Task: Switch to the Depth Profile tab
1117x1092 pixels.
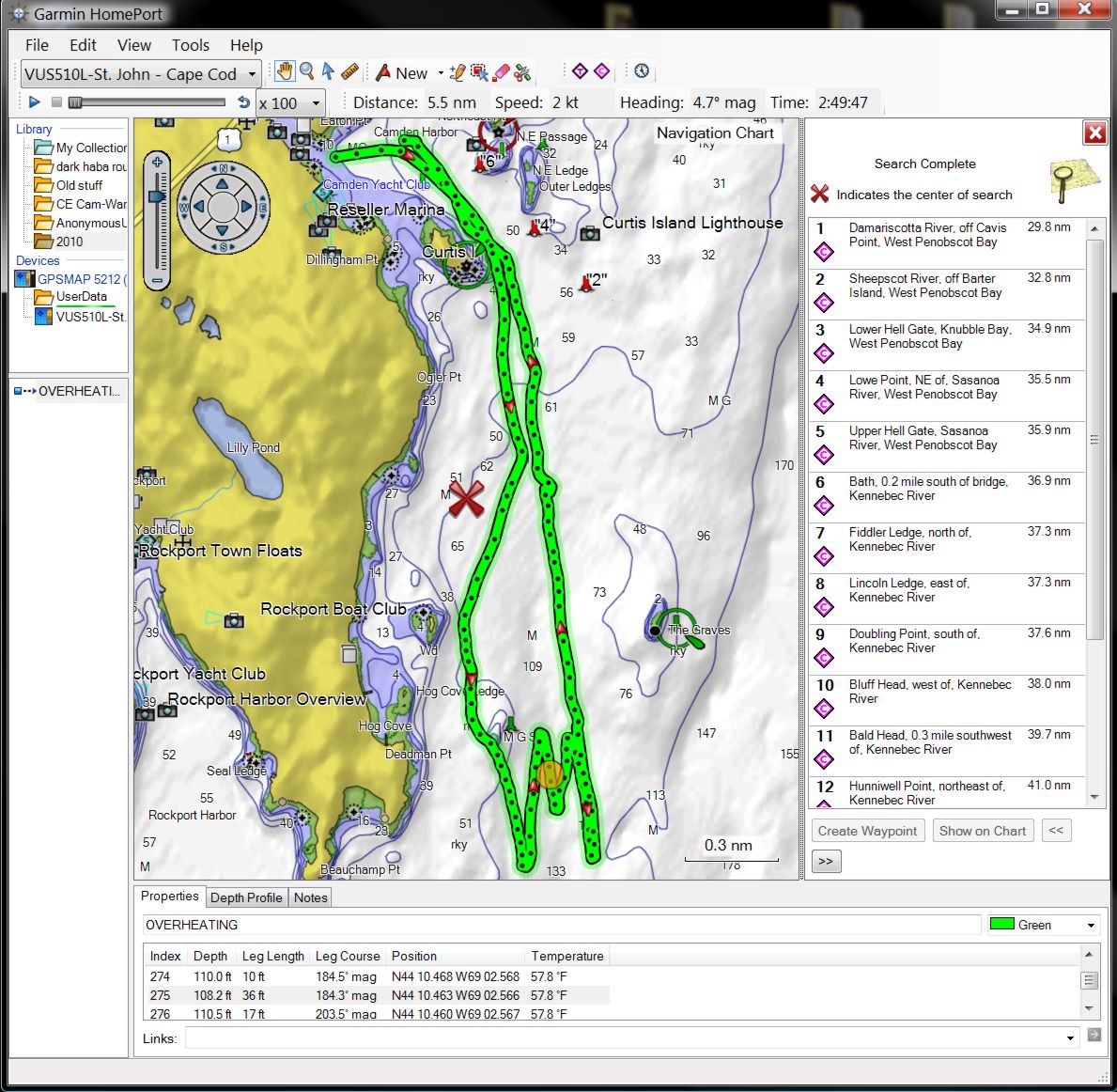Action: (x=246, y=897)
